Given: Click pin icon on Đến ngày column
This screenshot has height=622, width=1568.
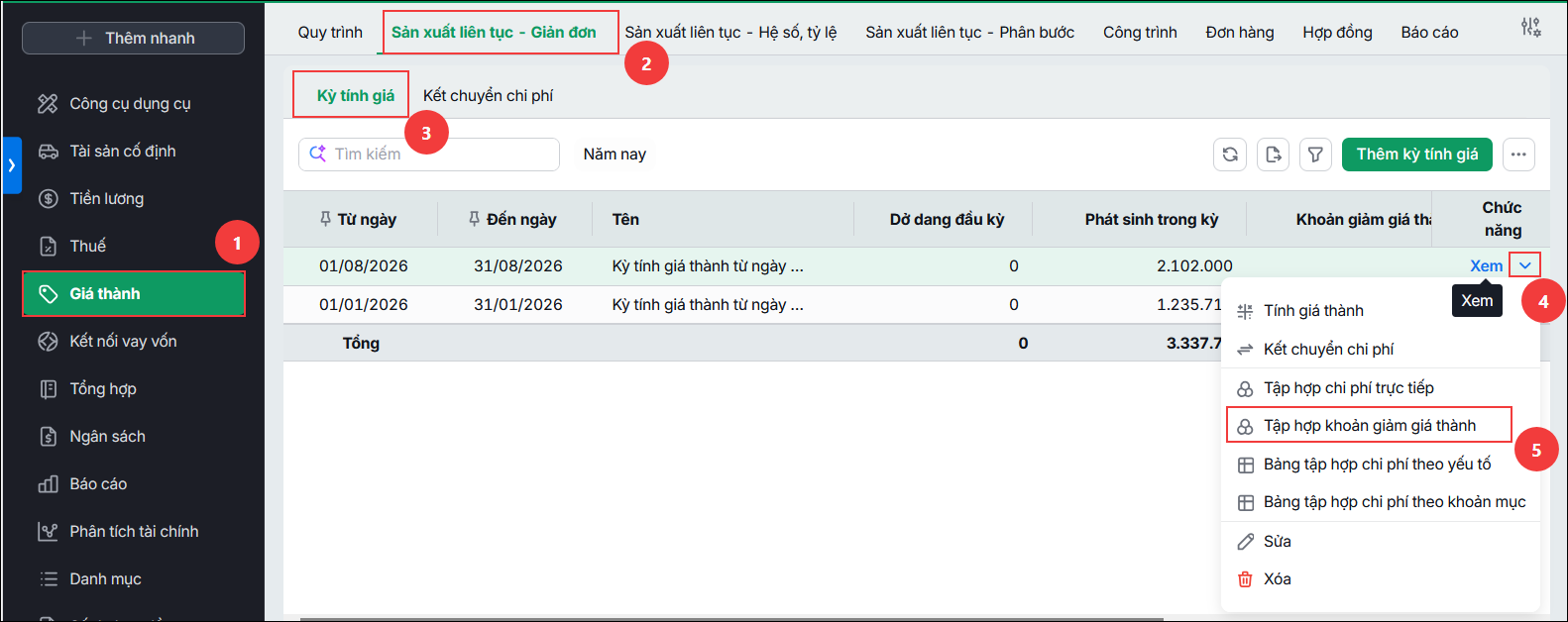Looking at the screenshot, I should (475, 219).
